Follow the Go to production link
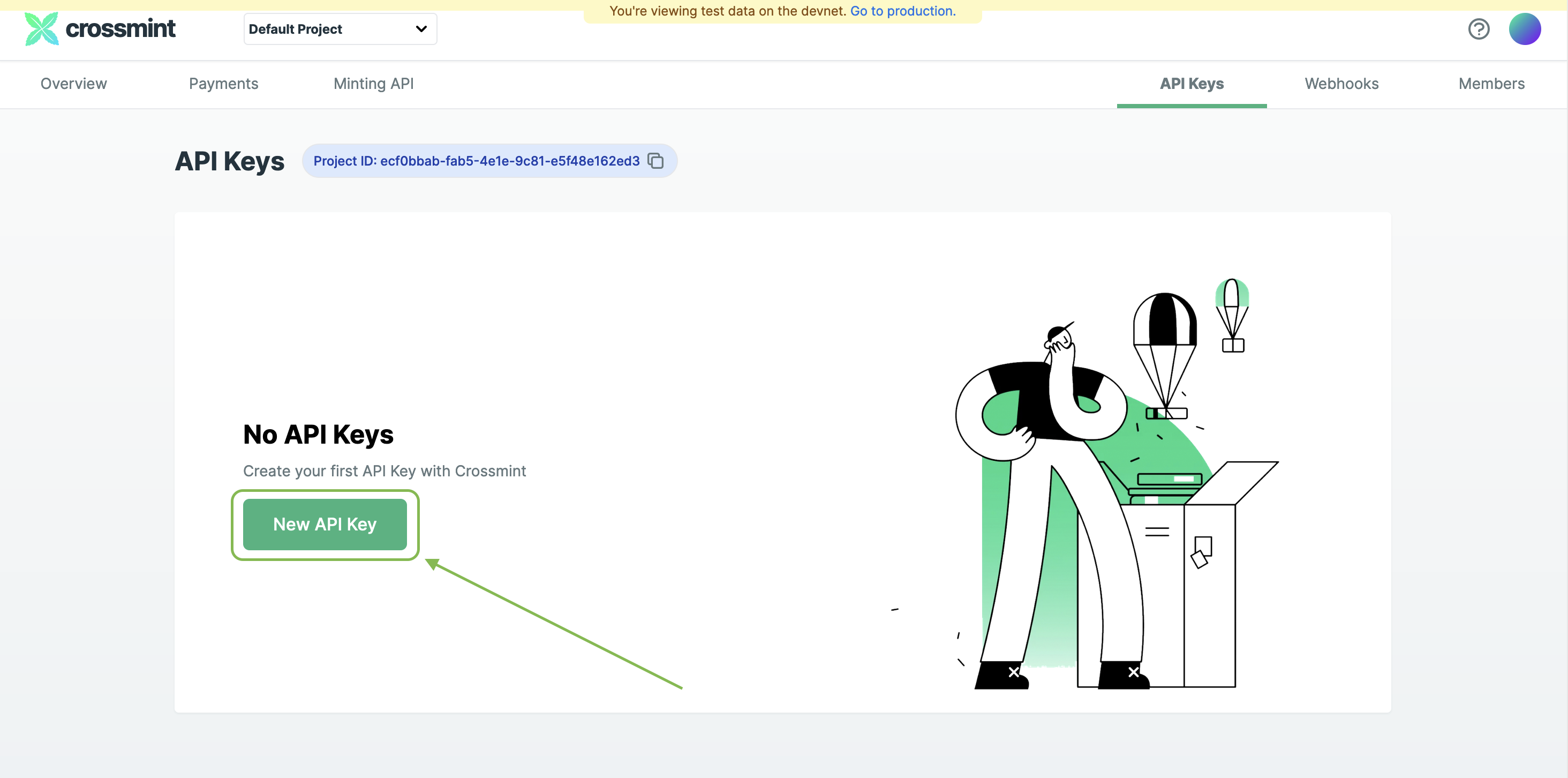This screenshot has height=778, width=1568. 902,11
